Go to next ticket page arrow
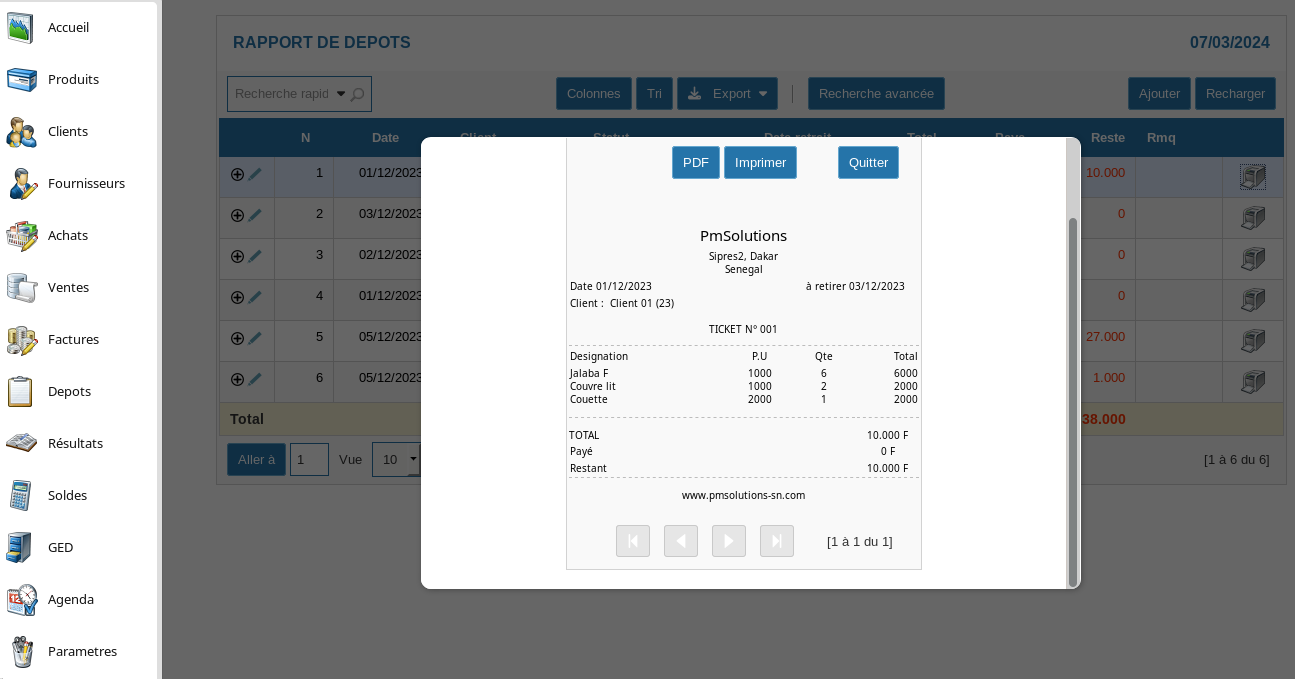This screenshot has height=679, width=1295. coord(729,541)
